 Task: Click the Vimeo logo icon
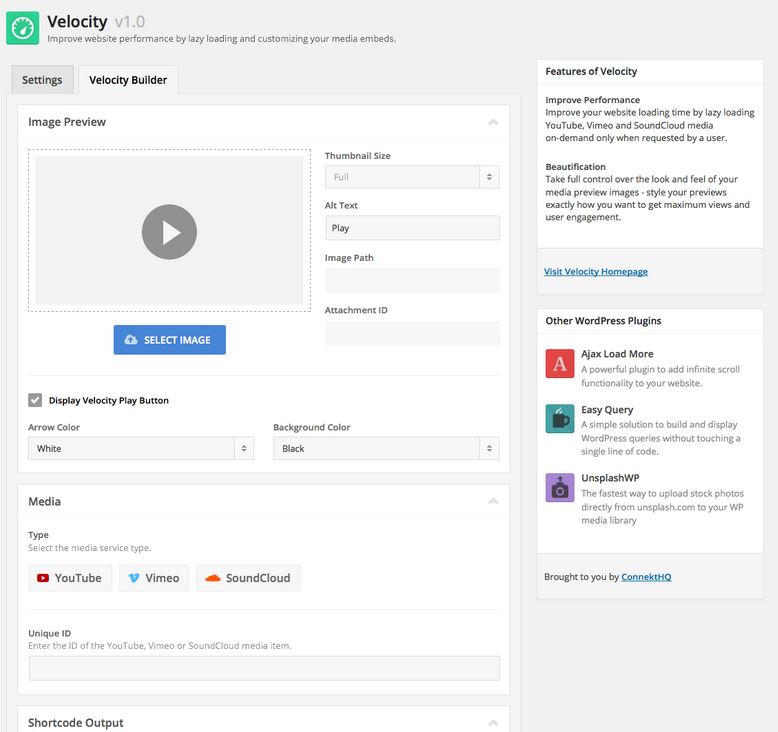coord(134,578)
